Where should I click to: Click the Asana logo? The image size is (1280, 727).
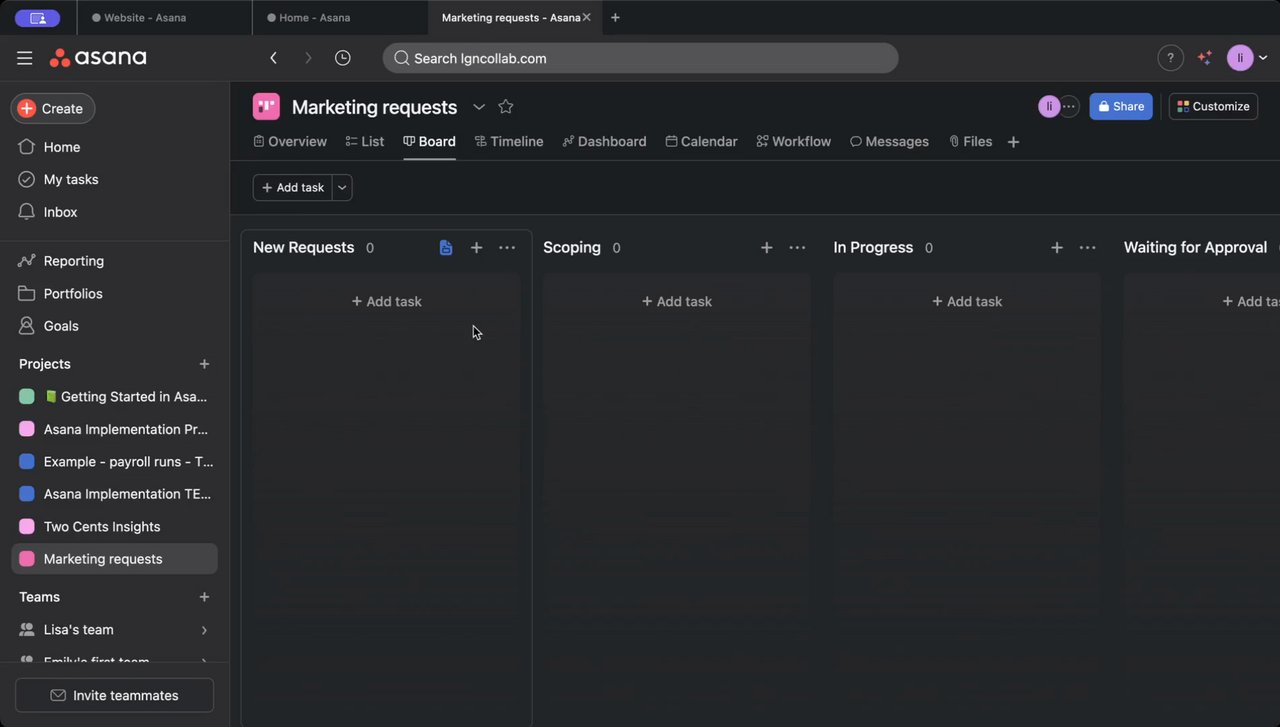click(x=98, y=58)
